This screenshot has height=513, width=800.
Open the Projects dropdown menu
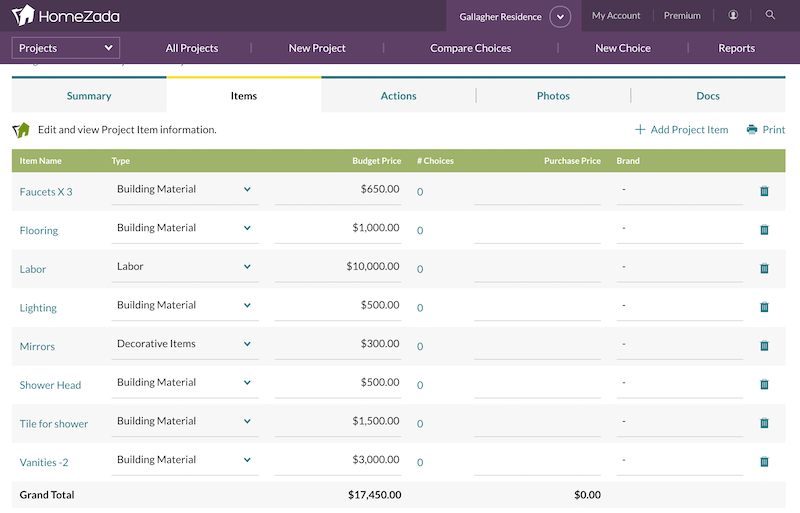(66, 48)
